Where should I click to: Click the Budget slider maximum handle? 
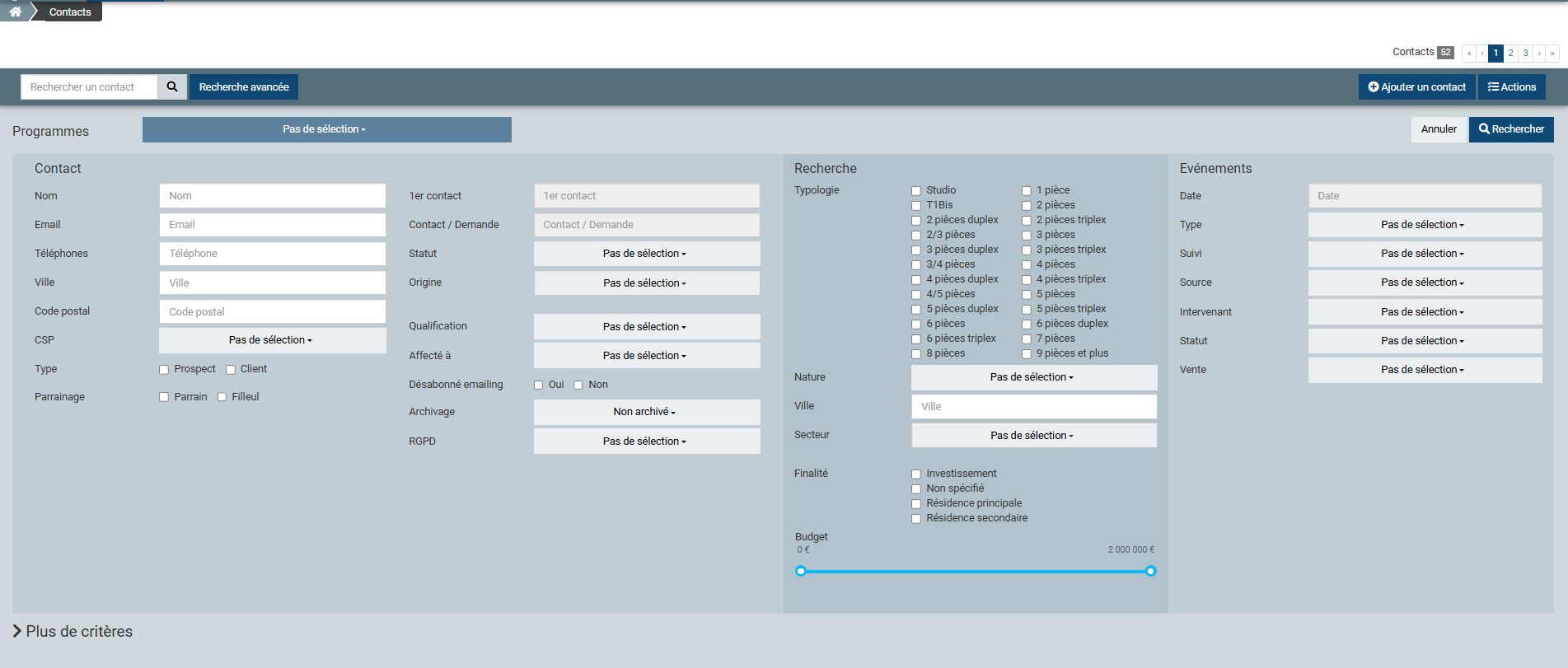tap(1151, 571)
